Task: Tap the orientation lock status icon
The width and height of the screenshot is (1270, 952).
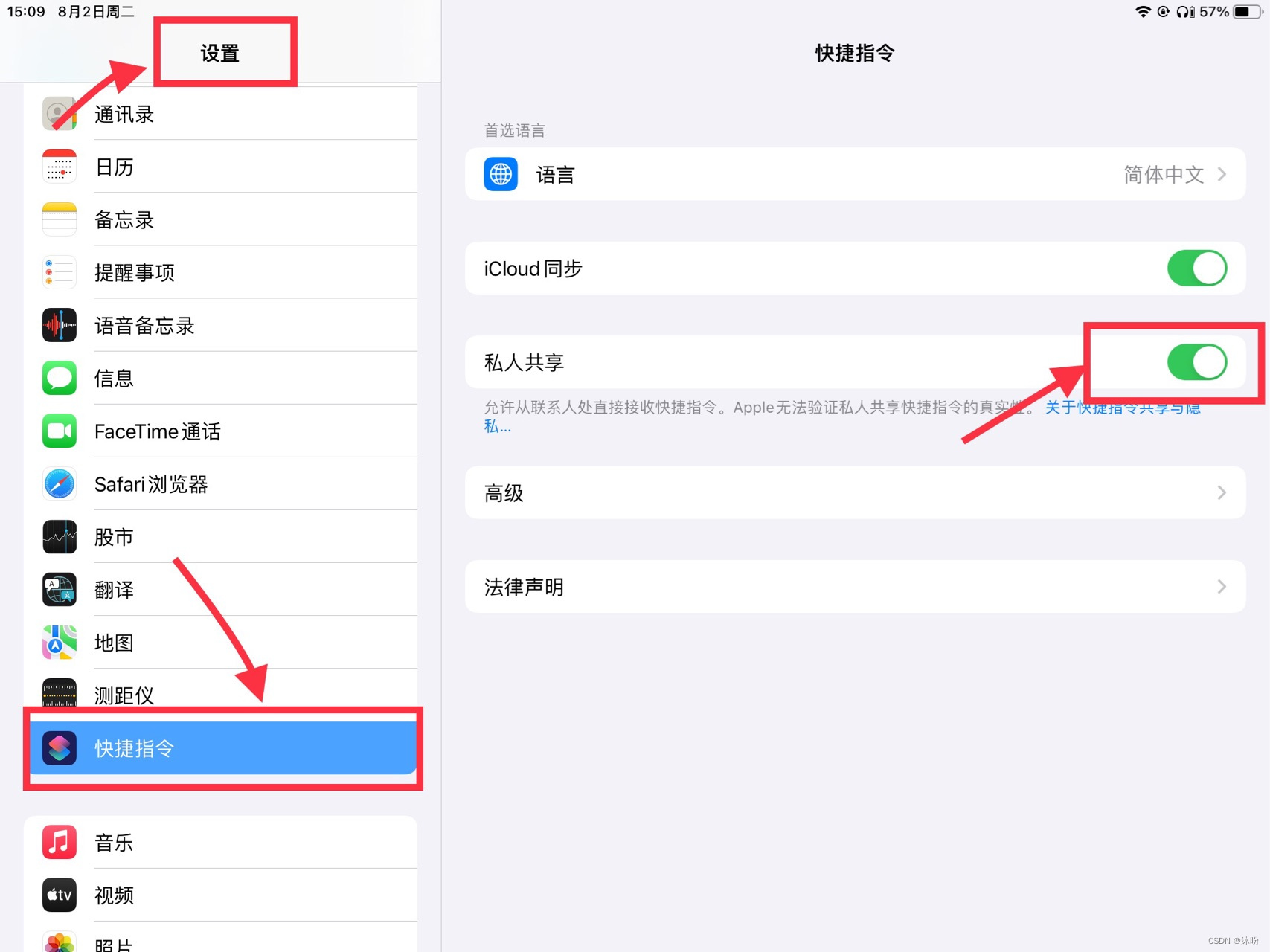Action: 1164,12
